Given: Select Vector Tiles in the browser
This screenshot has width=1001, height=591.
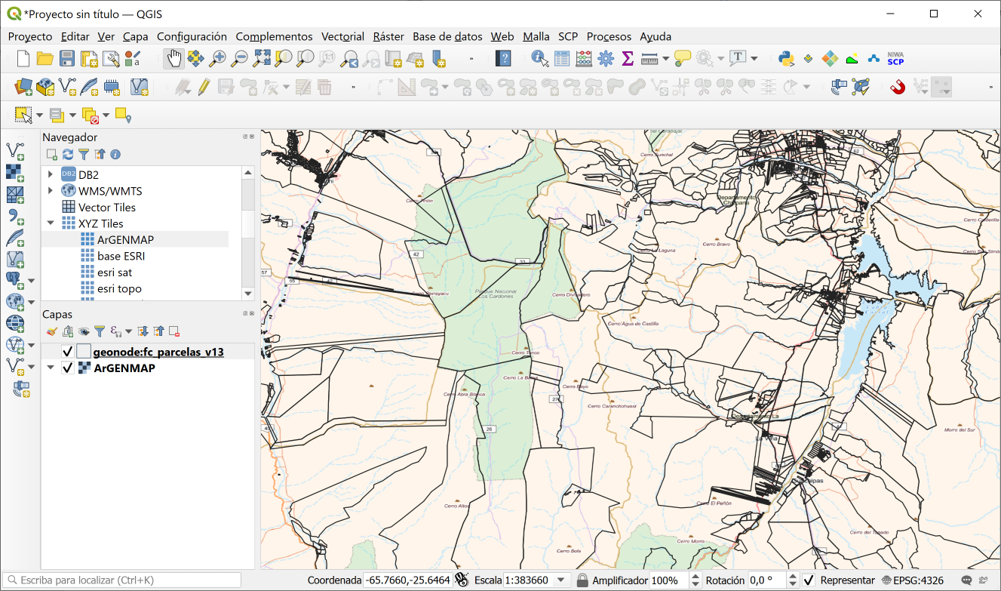Looking at the screenshot, I should (x=107, y=207).
